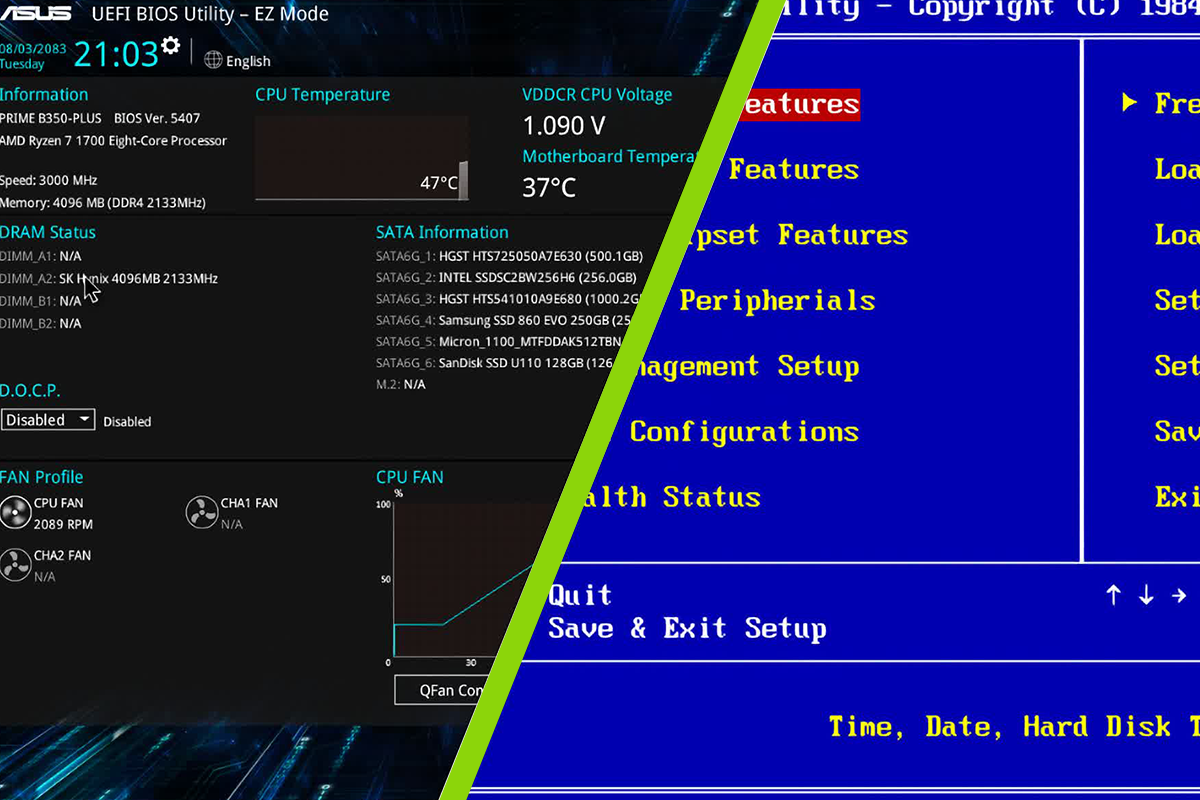Click the CPU FAN curve graph

465,580
